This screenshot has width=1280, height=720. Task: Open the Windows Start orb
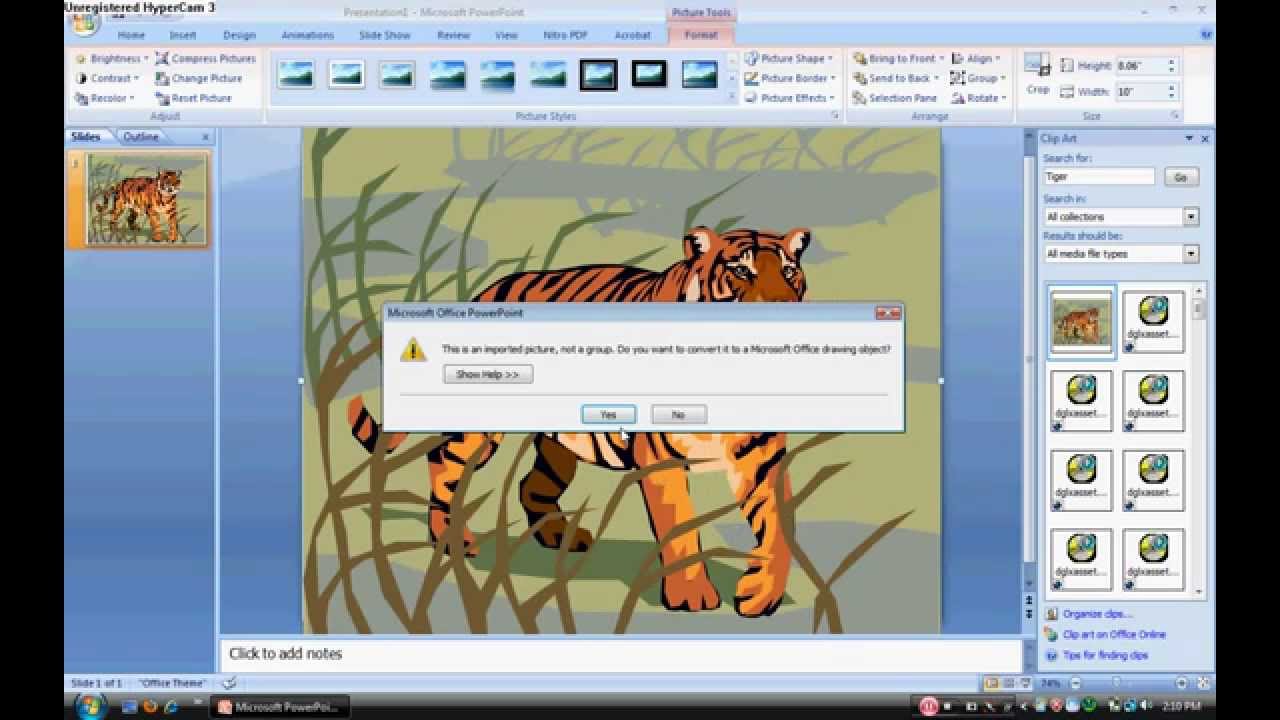click(90, 706)
